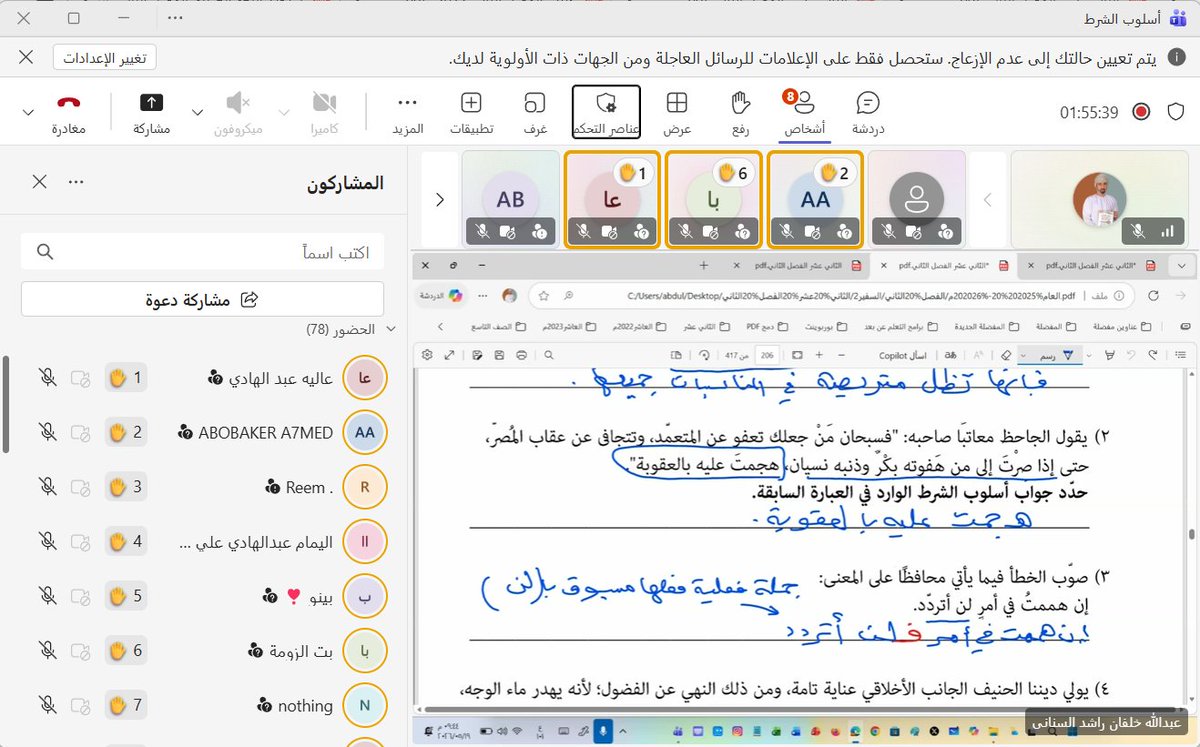Open the title bar ellipsis menu

(x=176, y=18)
